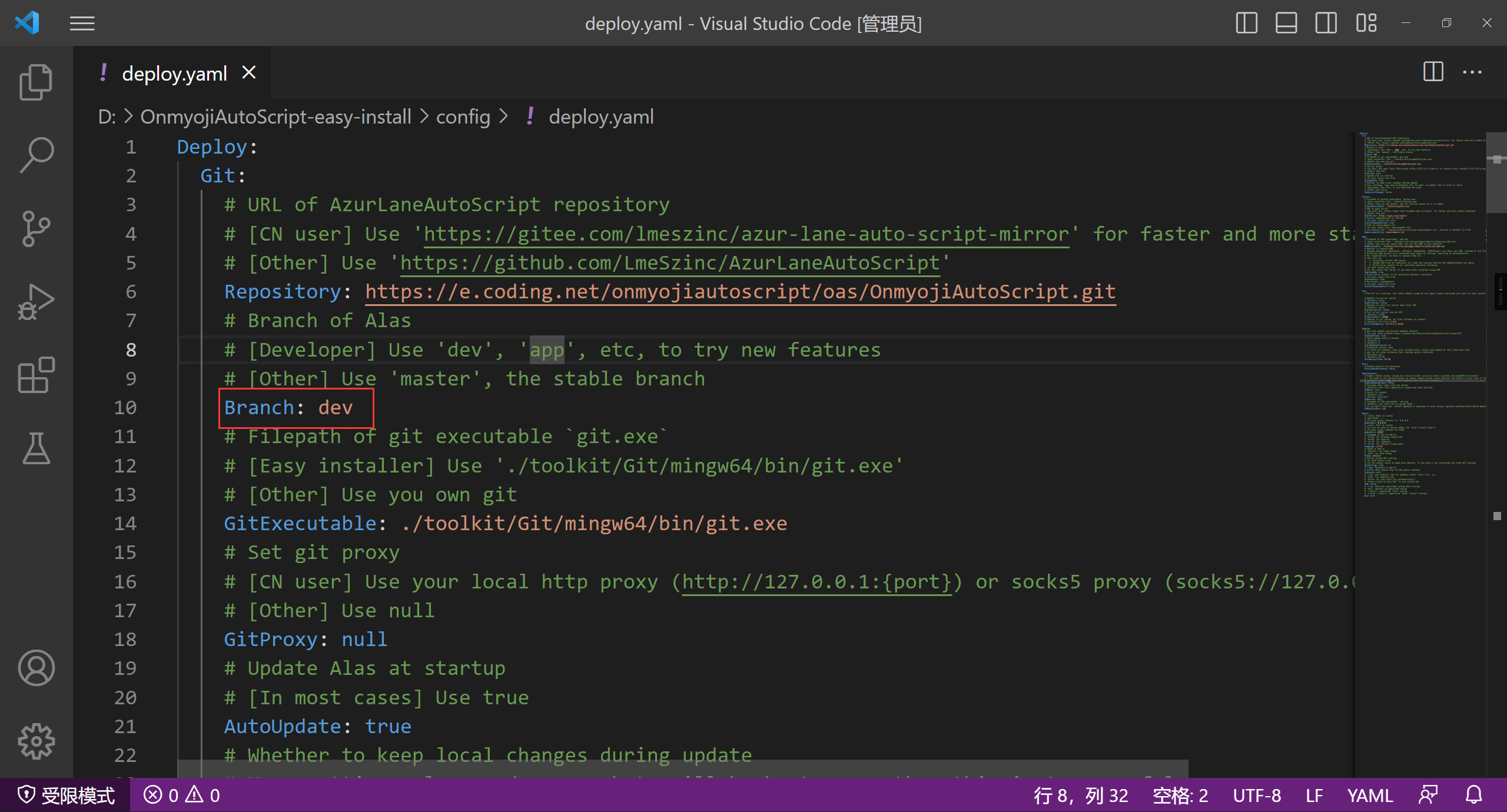Select the deploy.yaml editor tab
1507x812 pixels.
pos(174,72)
